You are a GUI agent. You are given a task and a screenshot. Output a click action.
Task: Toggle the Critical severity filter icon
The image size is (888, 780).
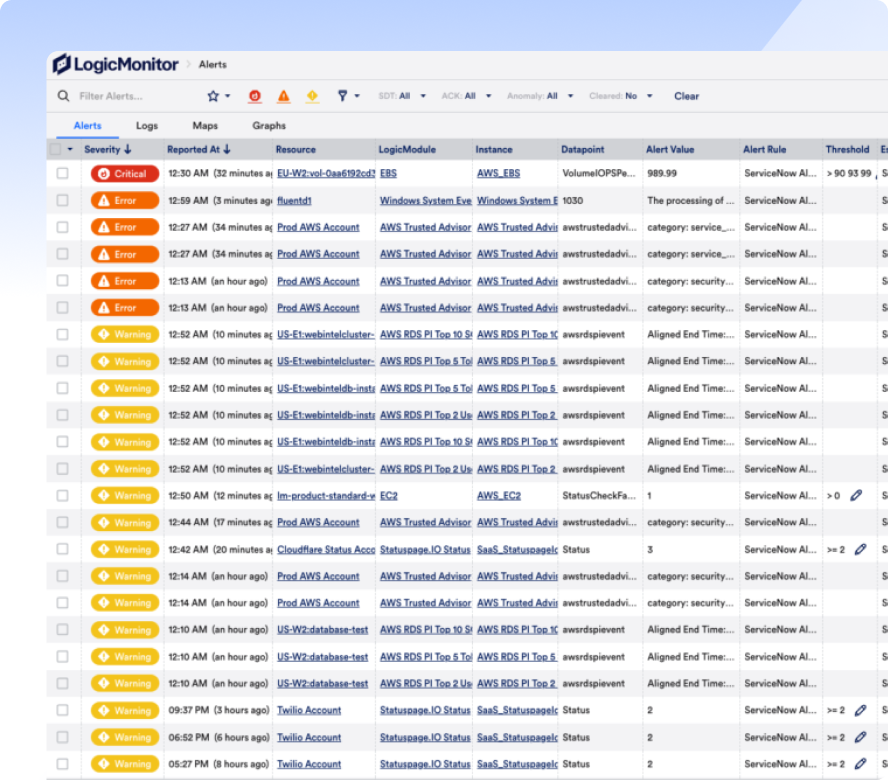[x=255, y=96]
